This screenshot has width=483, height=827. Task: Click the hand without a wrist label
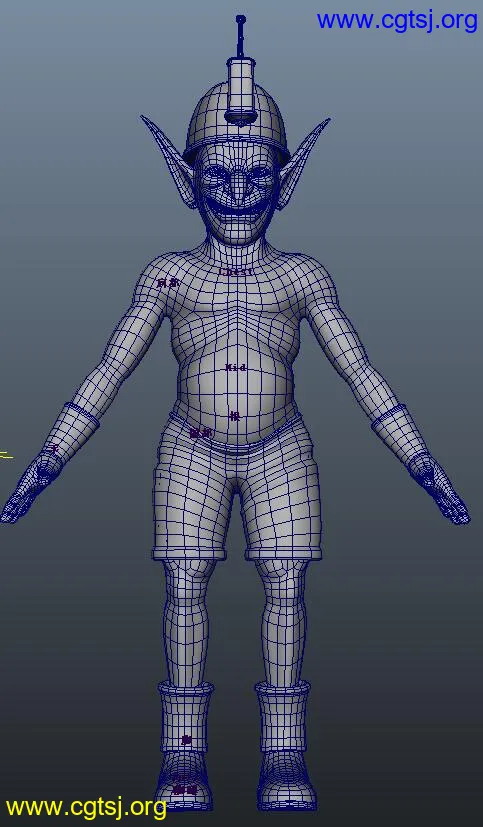pyautogui.click(x=440, y=488)
